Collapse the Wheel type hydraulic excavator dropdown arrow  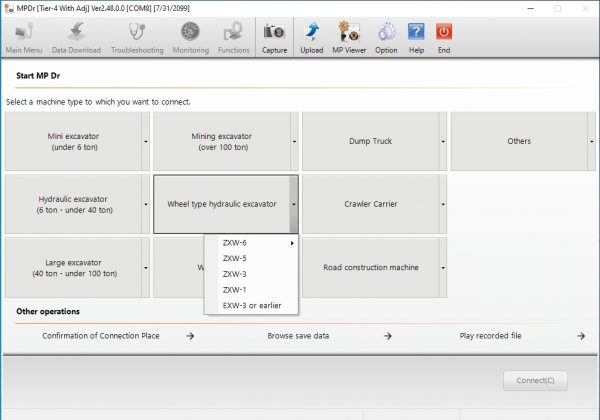(294, 204)
